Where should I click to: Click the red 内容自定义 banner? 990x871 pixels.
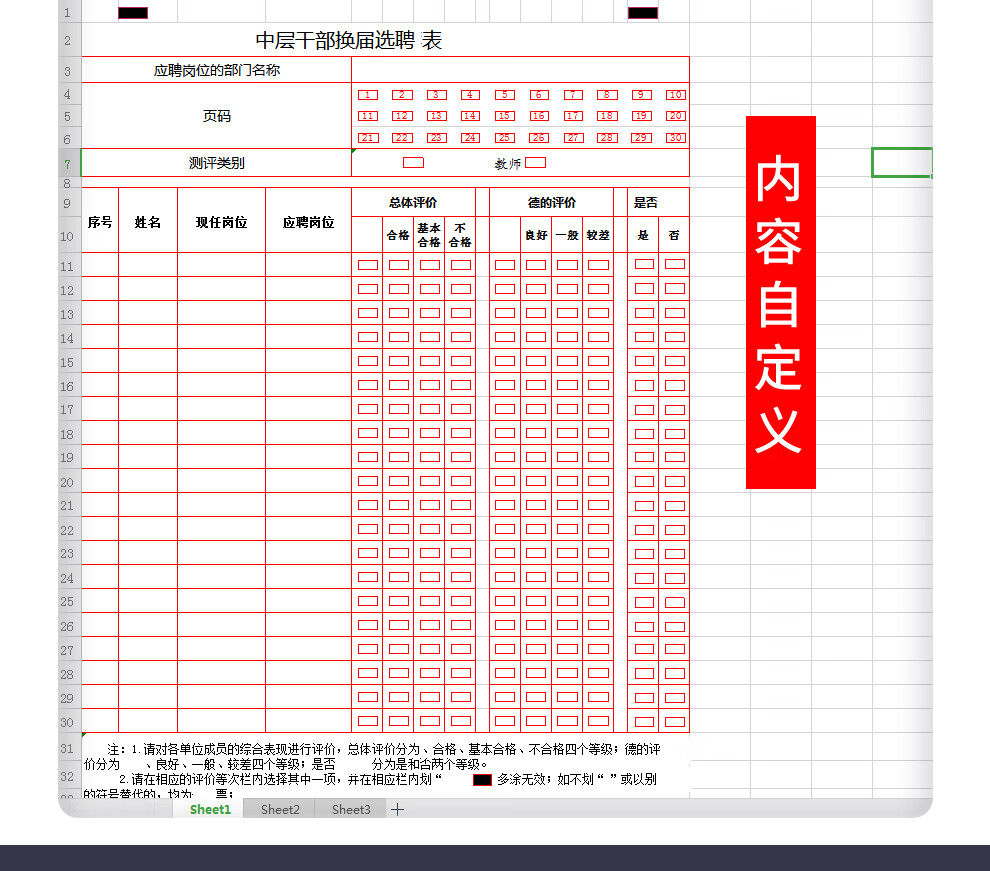(x=780, y=302)
